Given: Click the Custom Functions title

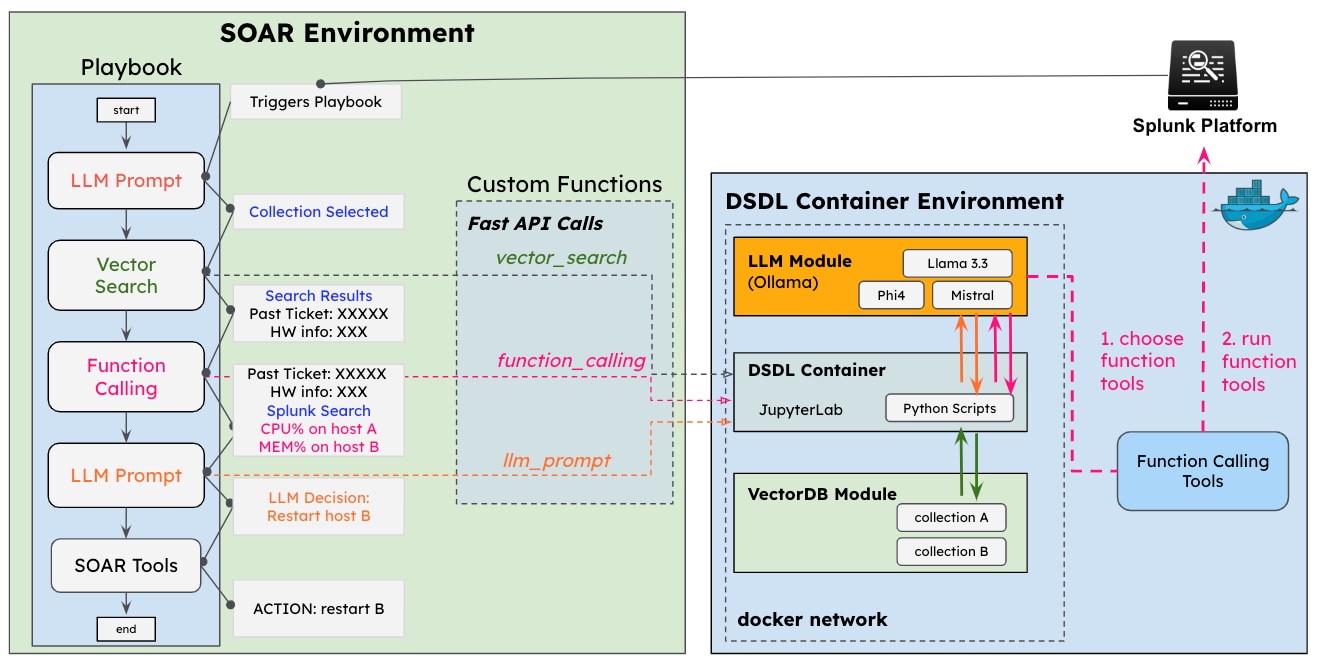Looking at the screenshot, I should coord(564,184).
